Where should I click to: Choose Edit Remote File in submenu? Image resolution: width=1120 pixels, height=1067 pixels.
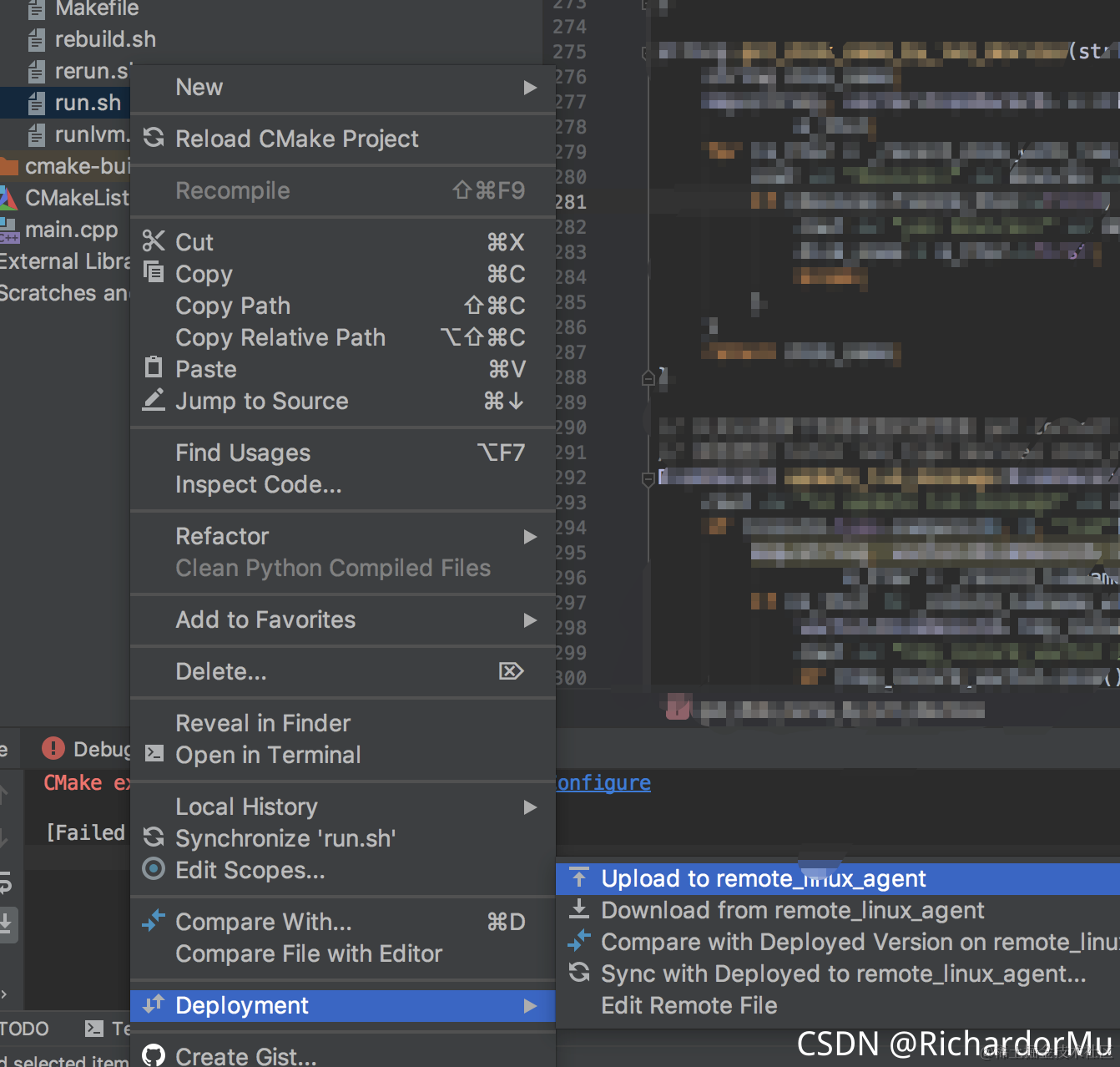838,1005
